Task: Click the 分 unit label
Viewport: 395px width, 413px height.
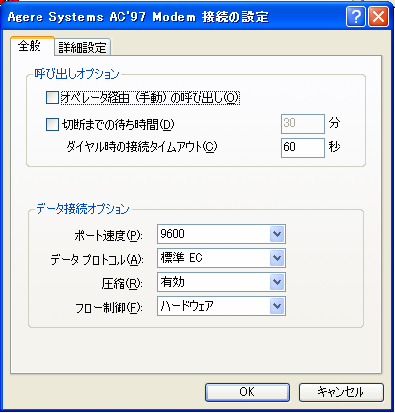Action: (x=334, y=123)
